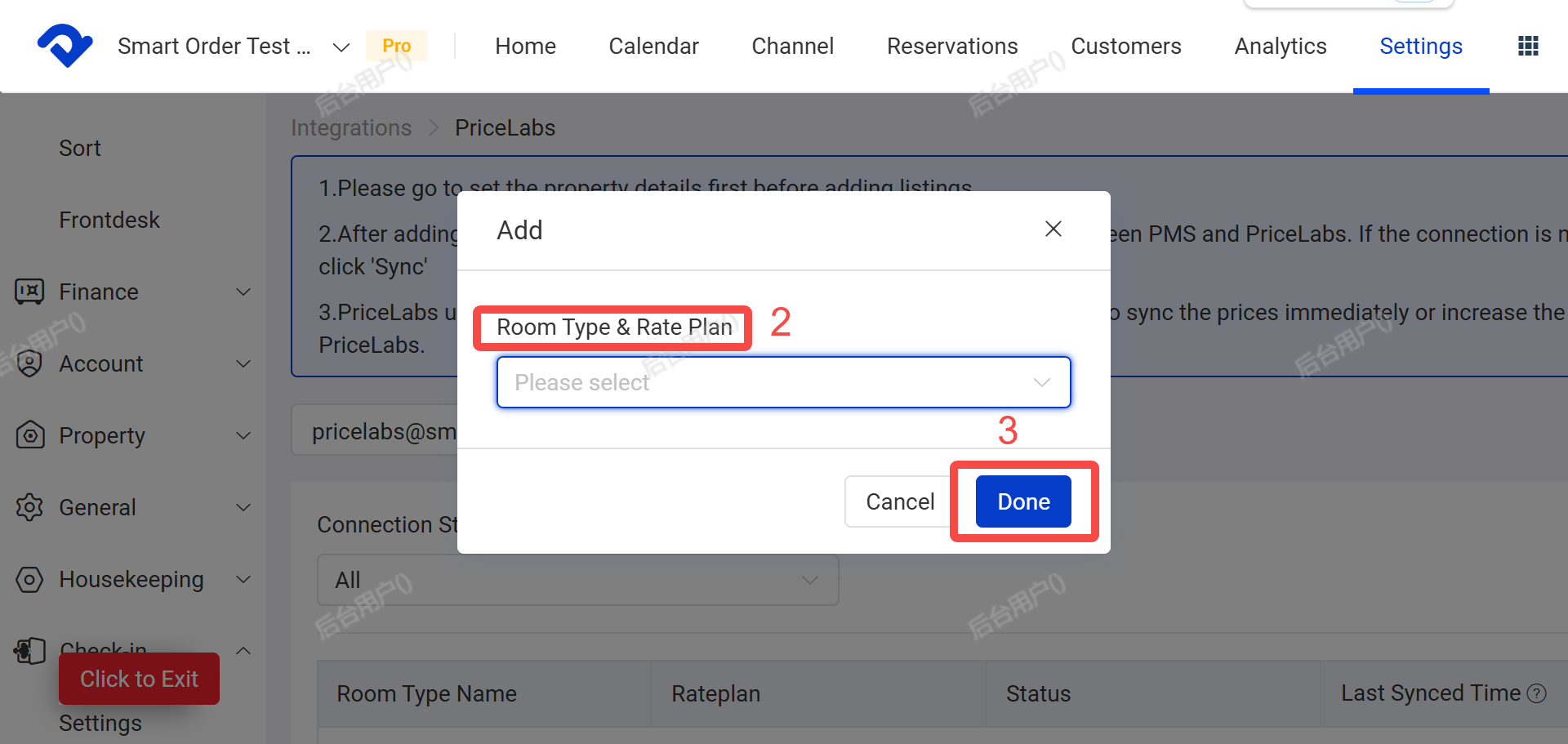Click the PriceLabs breadcrumb text
The image size is (1568, 744).
tap(505, 128)
